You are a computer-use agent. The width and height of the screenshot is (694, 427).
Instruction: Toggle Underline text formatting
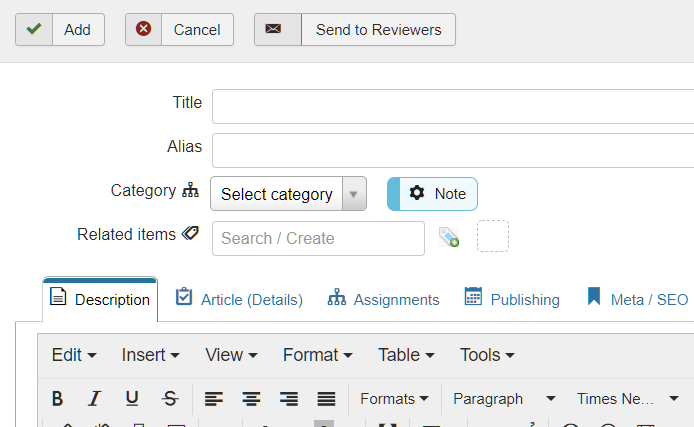[132, 399]
